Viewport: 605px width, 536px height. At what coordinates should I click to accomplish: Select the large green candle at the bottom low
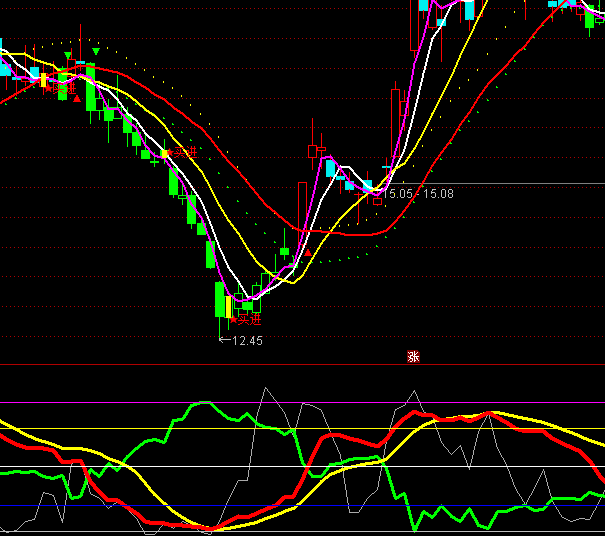tap(220, 300)
